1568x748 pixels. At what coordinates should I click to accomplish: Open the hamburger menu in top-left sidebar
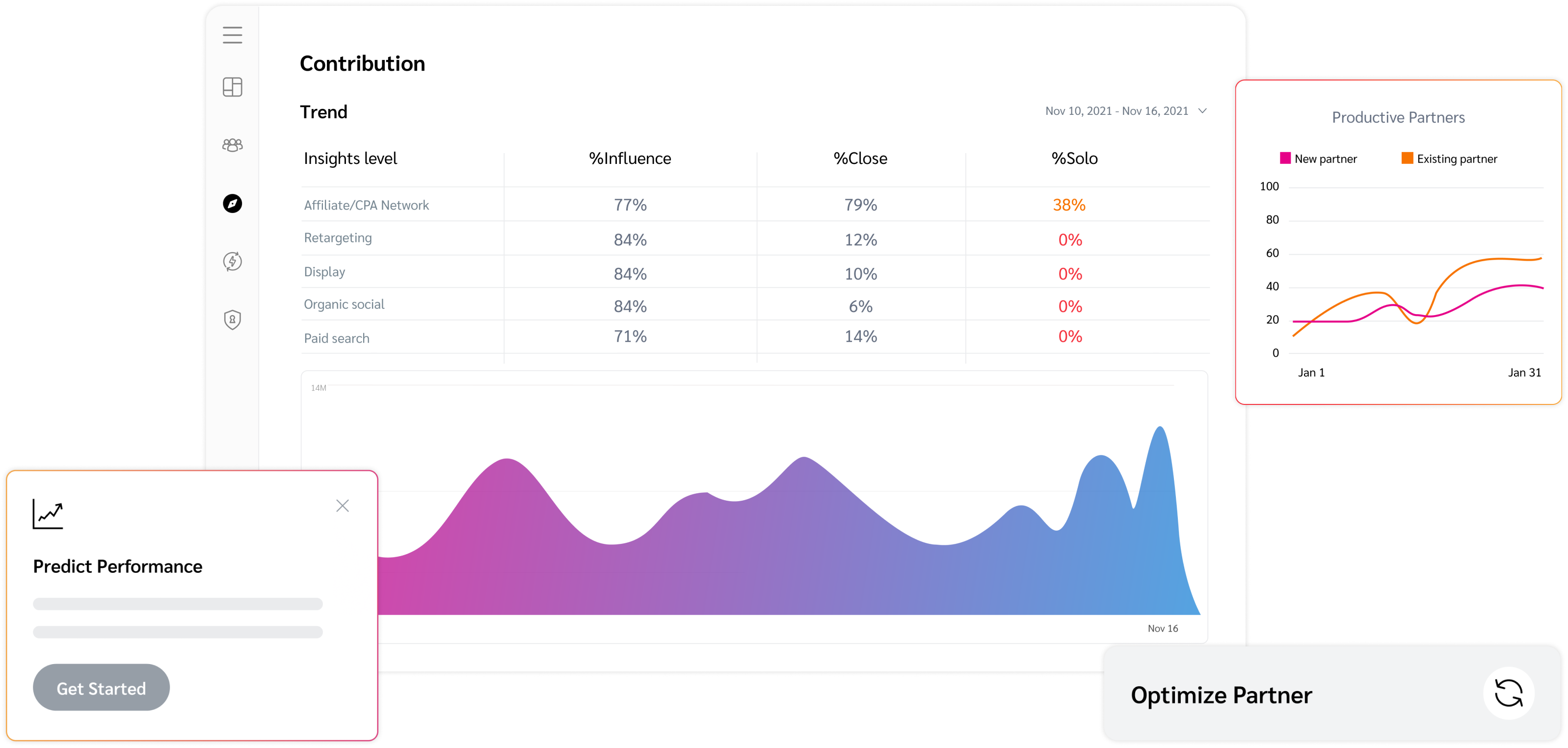click(x=232, y=35)
